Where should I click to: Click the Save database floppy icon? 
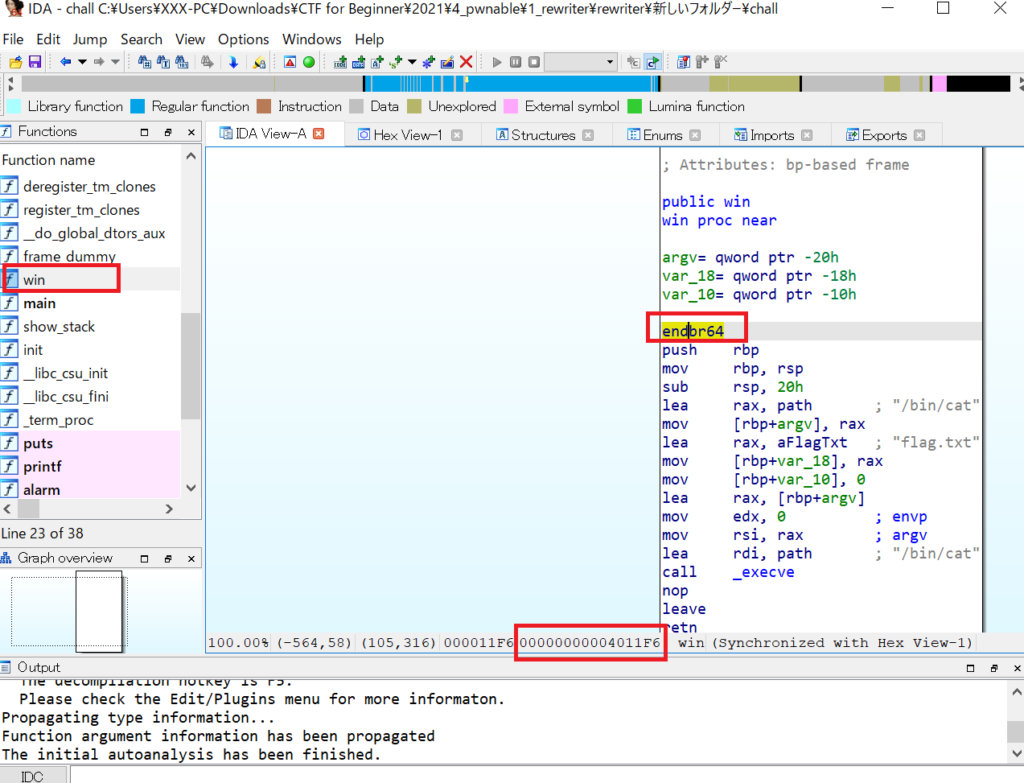pos(34,62)
